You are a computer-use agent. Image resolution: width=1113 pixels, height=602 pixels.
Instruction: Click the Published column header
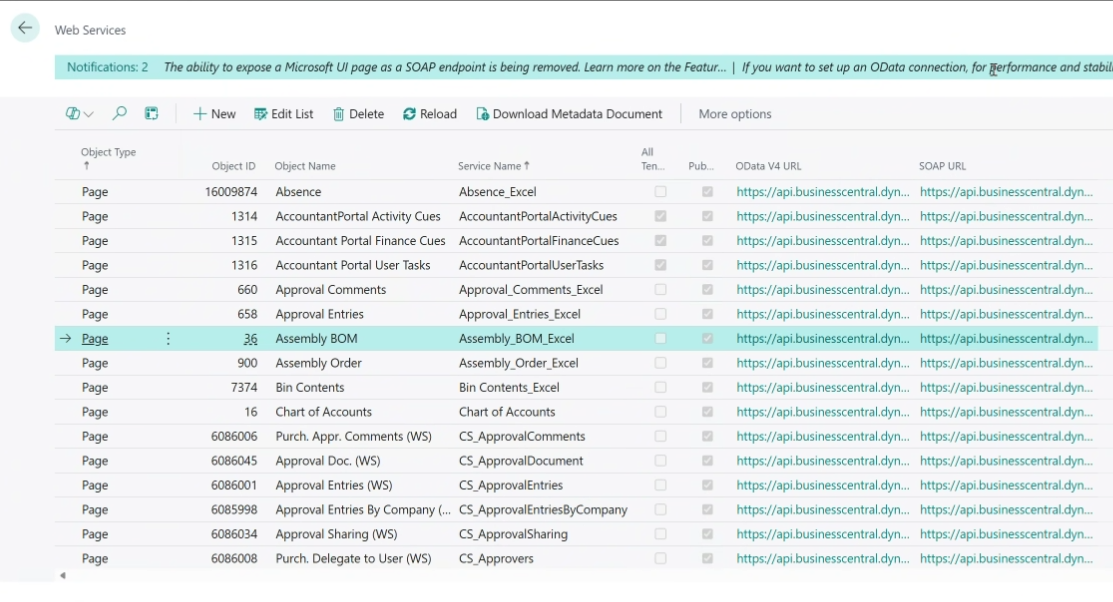[701, 165]
